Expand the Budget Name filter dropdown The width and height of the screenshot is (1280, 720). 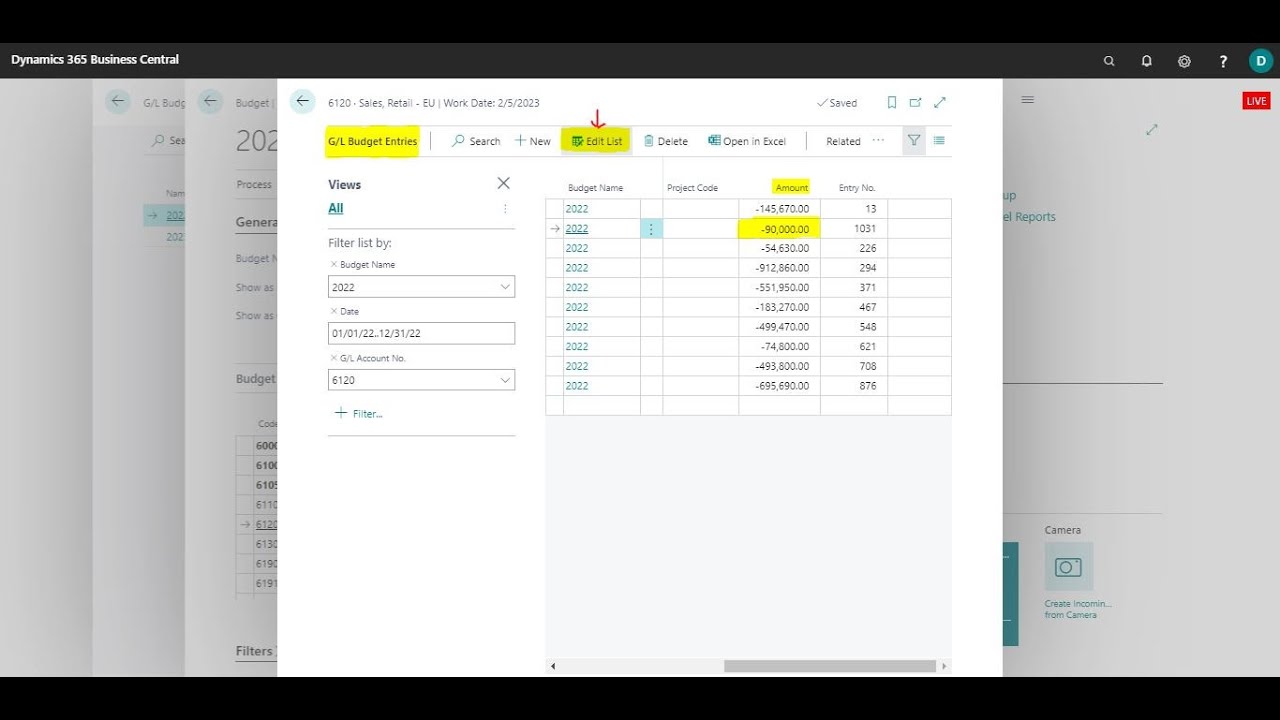(x=505, y=287)
